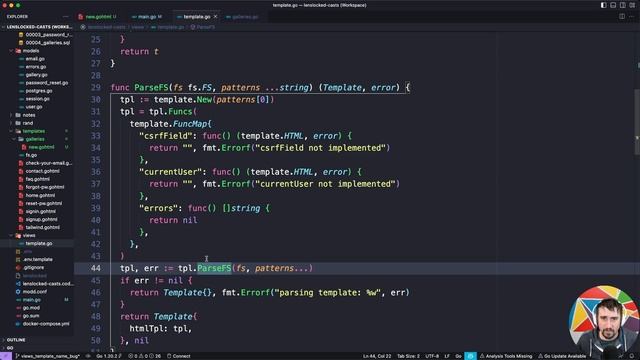This screenshot has width=640, height=360.
Task: Expand the GO section
Action: [x=10, y=348]
